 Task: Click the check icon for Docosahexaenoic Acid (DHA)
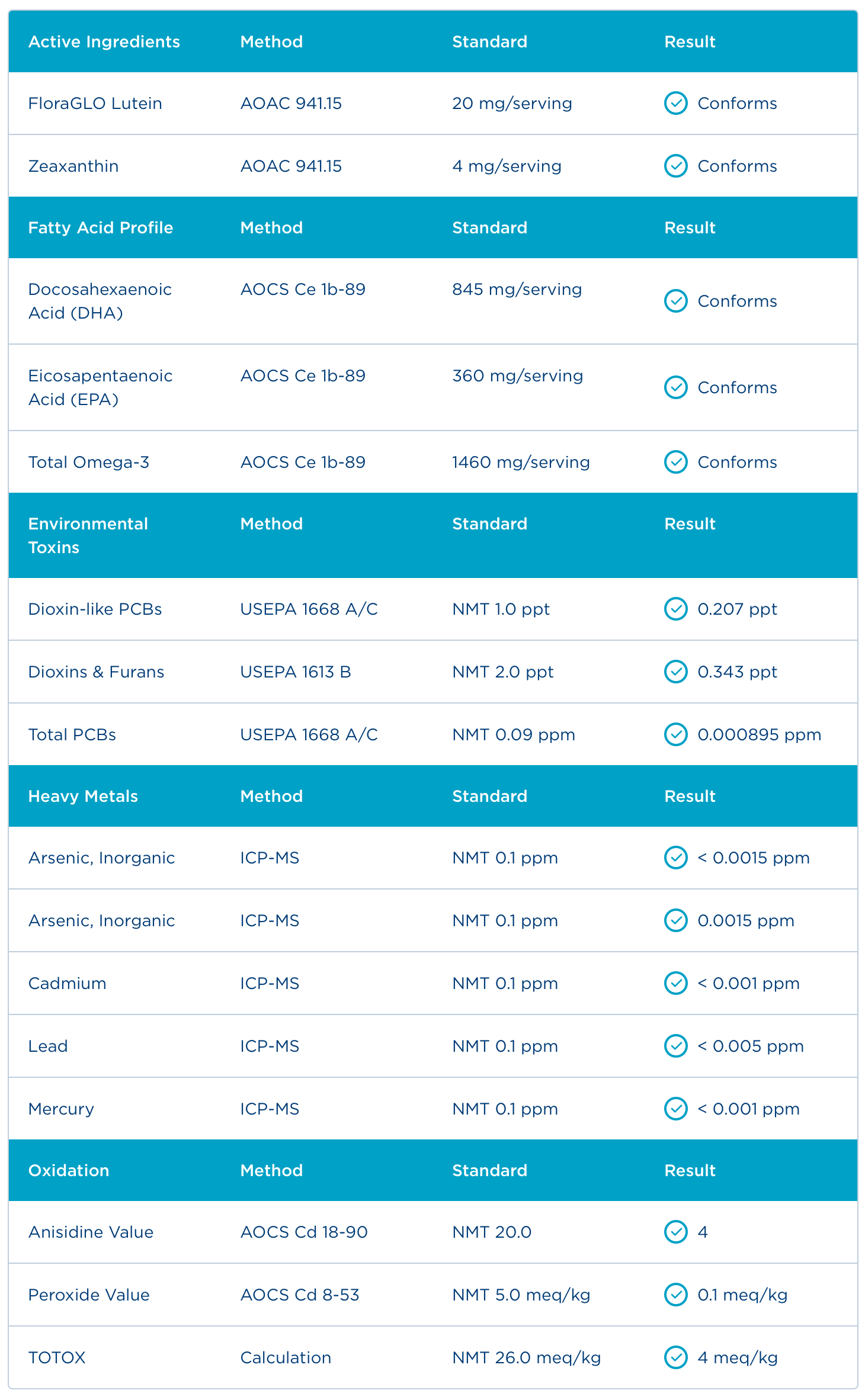(x=675, y=301)
